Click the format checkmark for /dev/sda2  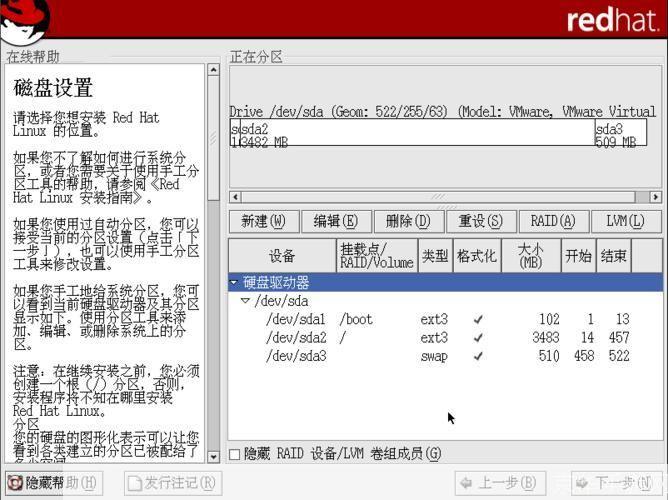[478, 338]
